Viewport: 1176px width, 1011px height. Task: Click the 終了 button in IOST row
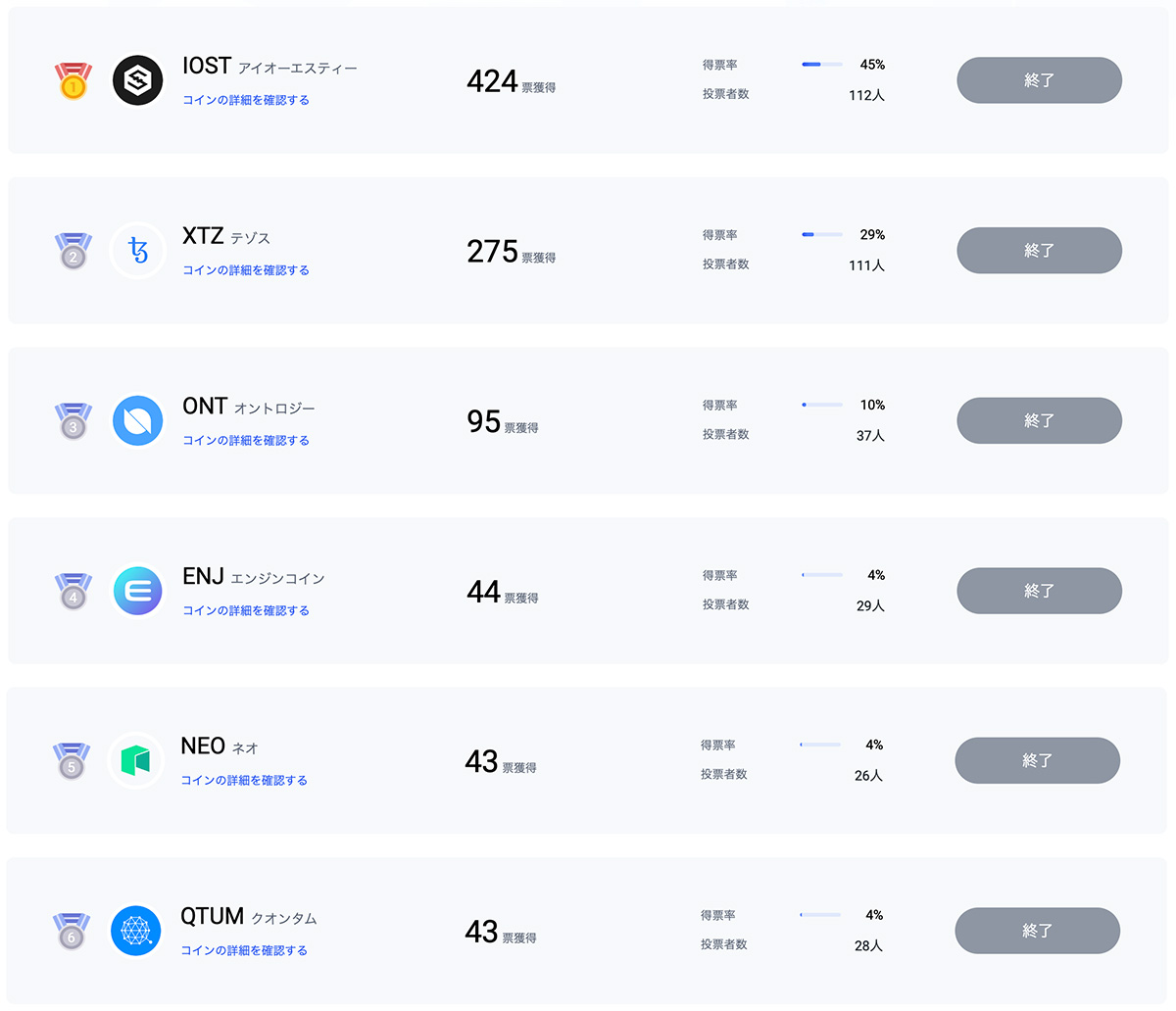tap(1039, 80)
